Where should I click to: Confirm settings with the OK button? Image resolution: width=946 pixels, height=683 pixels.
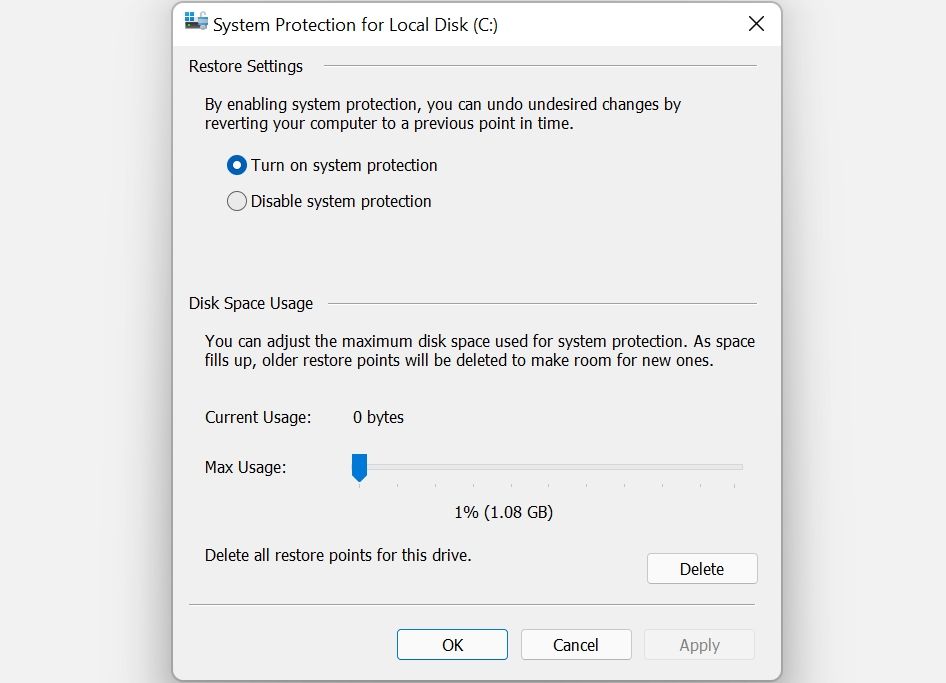point(452,644)
